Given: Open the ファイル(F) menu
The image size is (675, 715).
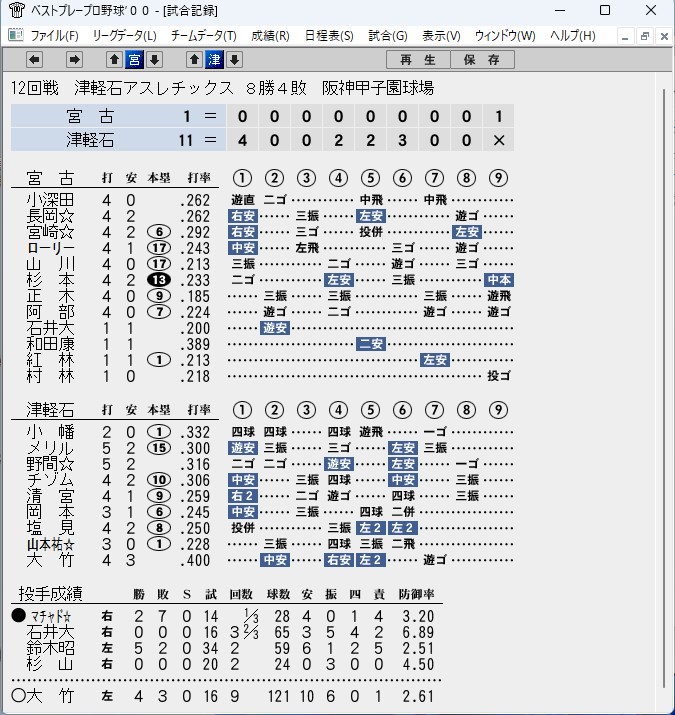Looking at the screenshot, I should [54, 36].
